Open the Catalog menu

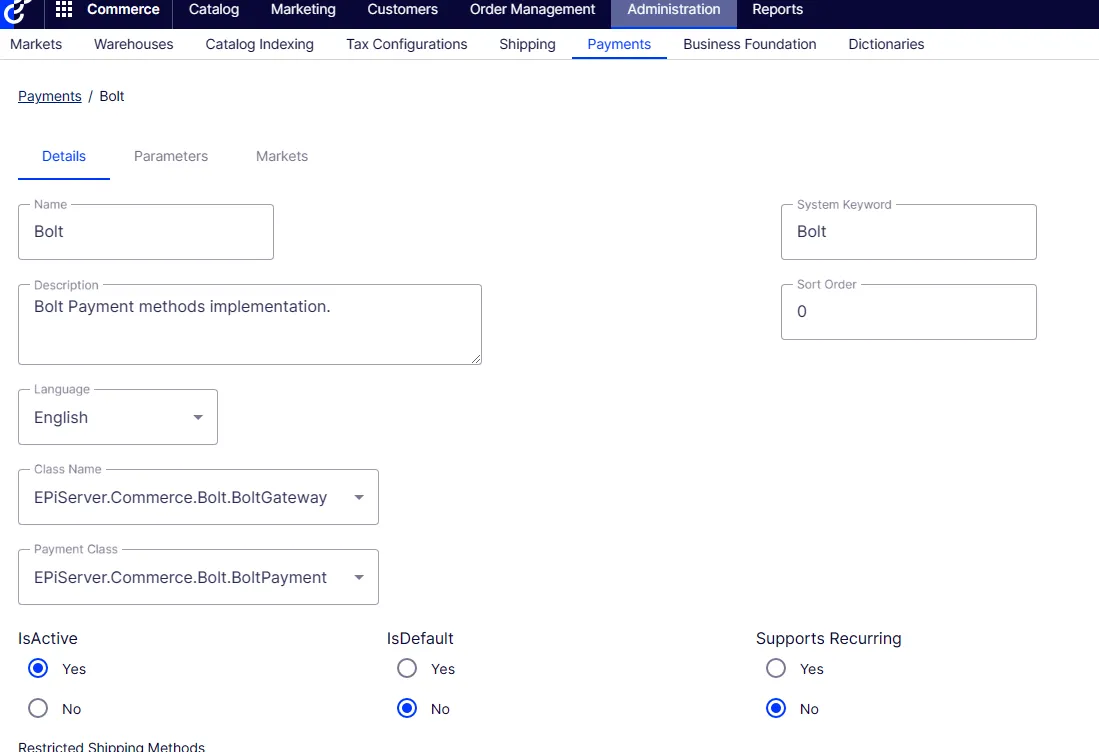(x=214, y=9)
